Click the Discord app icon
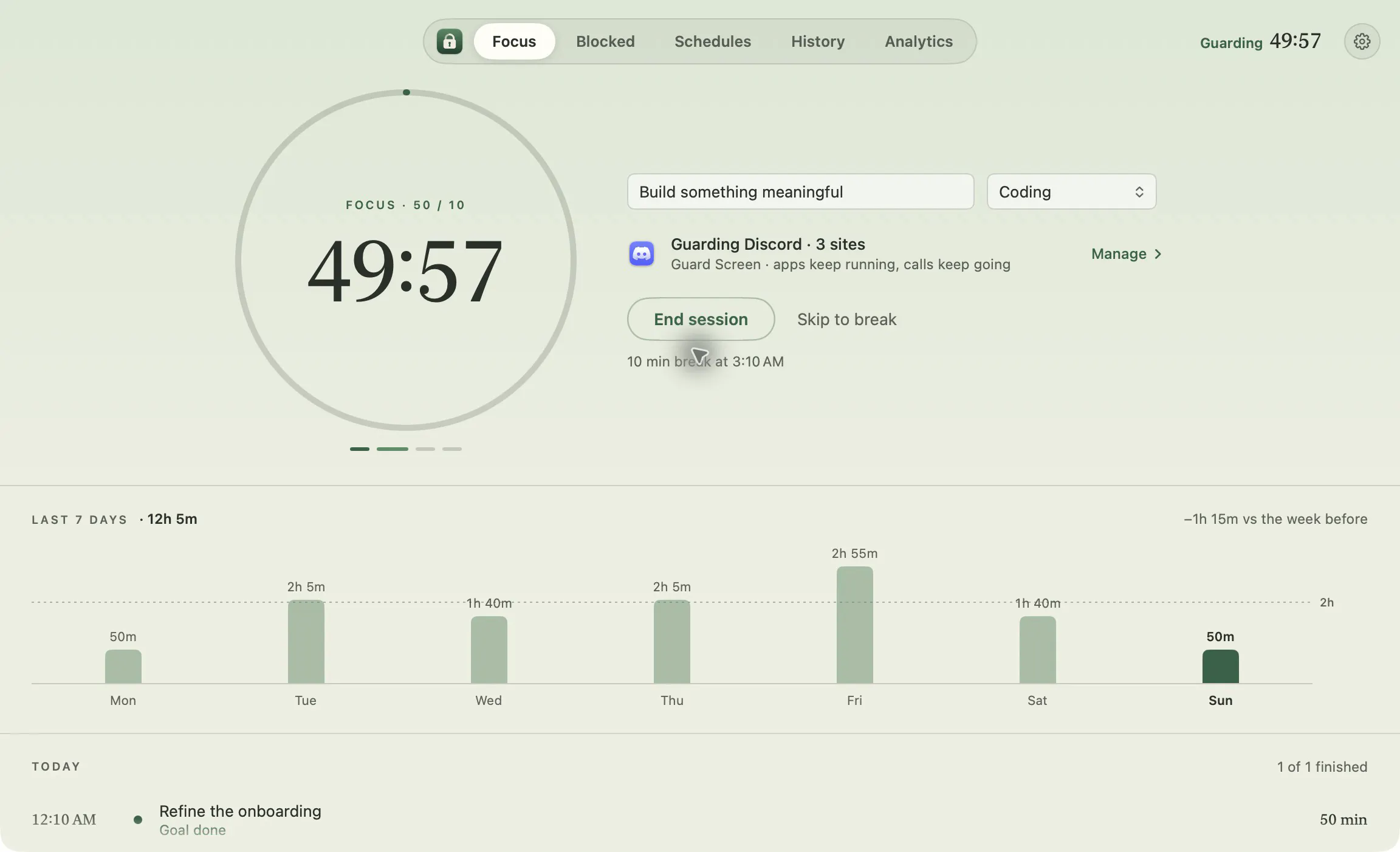Image resolution: width=1400 pixels, height=852 pixels. (642, 253)
